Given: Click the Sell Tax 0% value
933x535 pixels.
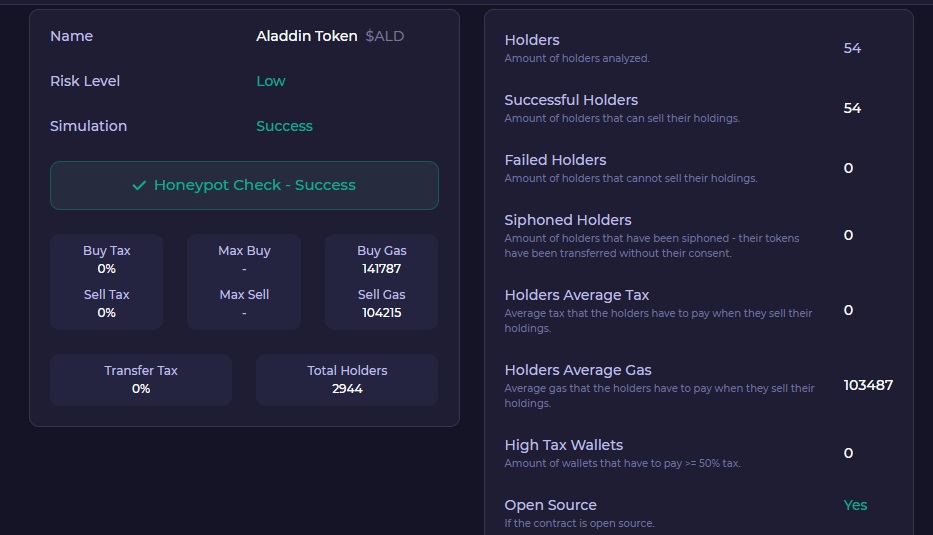Looking at the screenshot, I should point(107,313).
